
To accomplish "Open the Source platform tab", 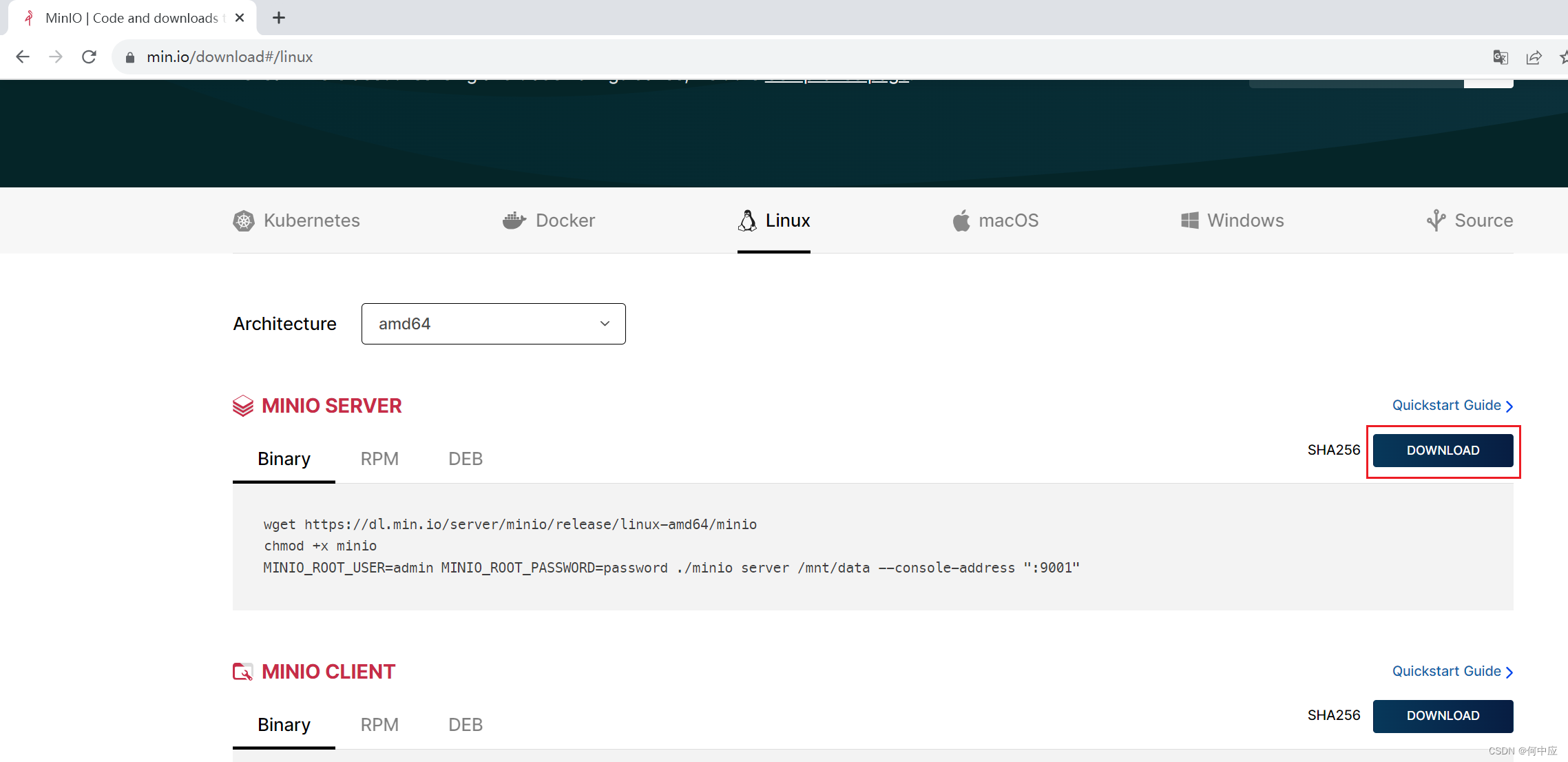I will coord(1470,220).
